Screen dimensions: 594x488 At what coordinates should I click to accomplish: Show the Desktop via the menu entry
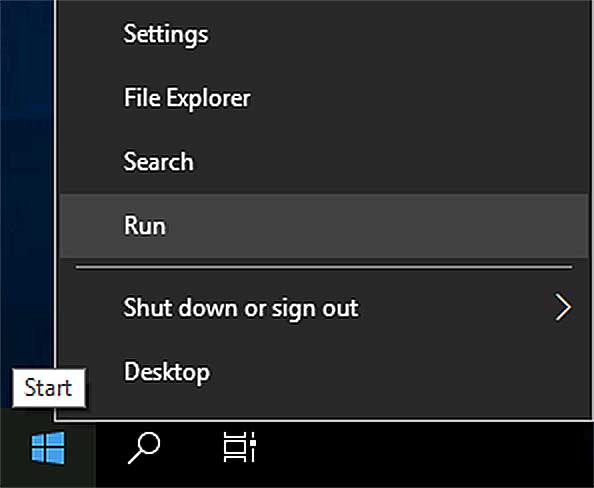click(x=324, y=372)
